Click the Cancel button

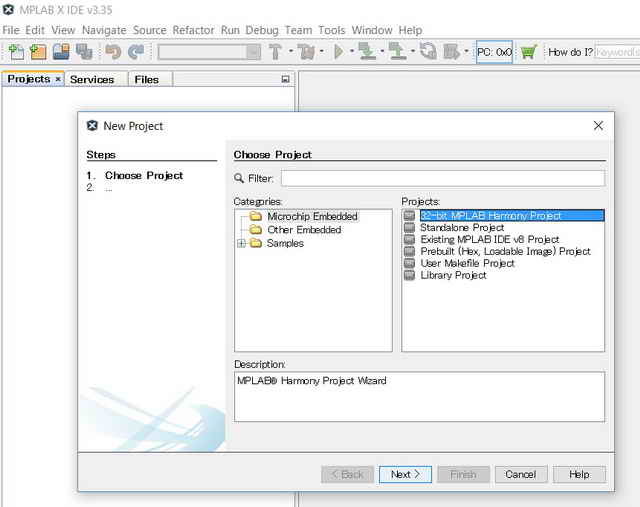click(521, 474)
